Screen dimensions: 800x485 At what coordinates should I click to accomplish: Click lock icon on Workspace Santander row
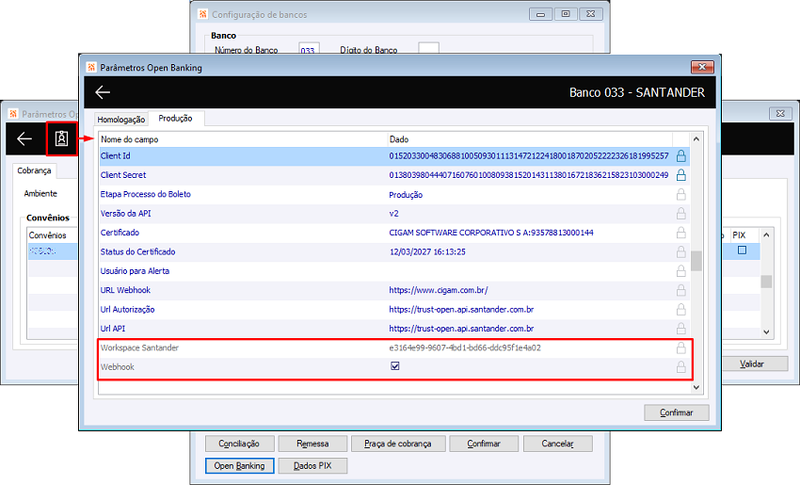[681, 348]
